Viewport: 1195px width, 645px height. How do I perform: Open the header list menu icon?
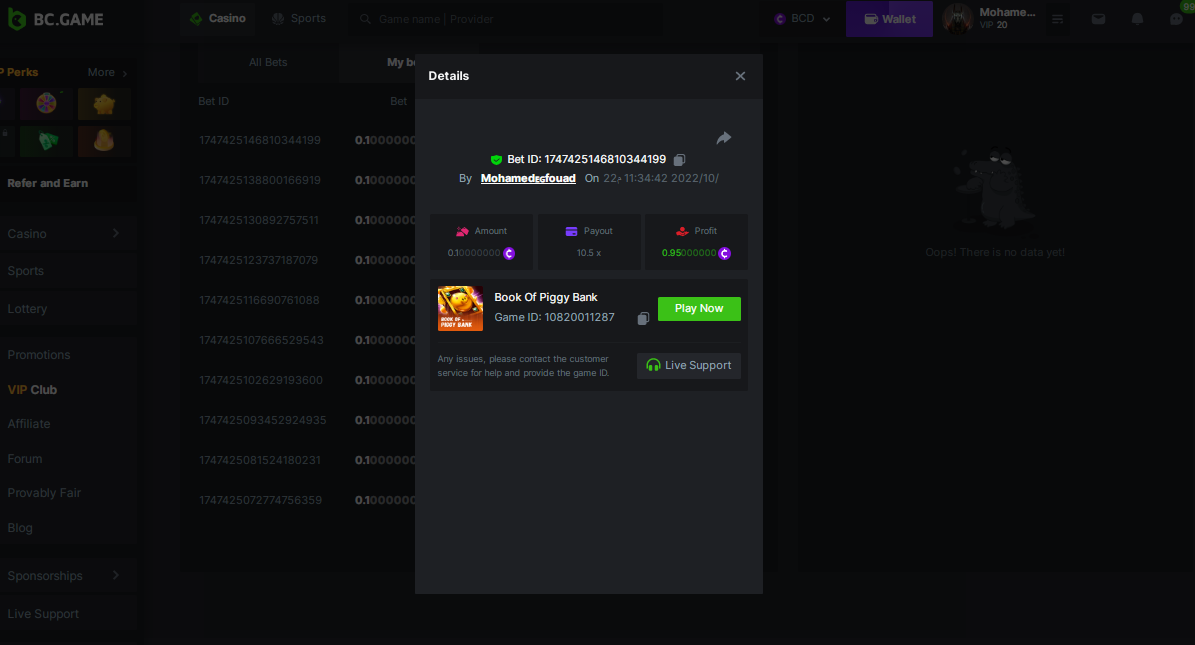(1057, 19)
